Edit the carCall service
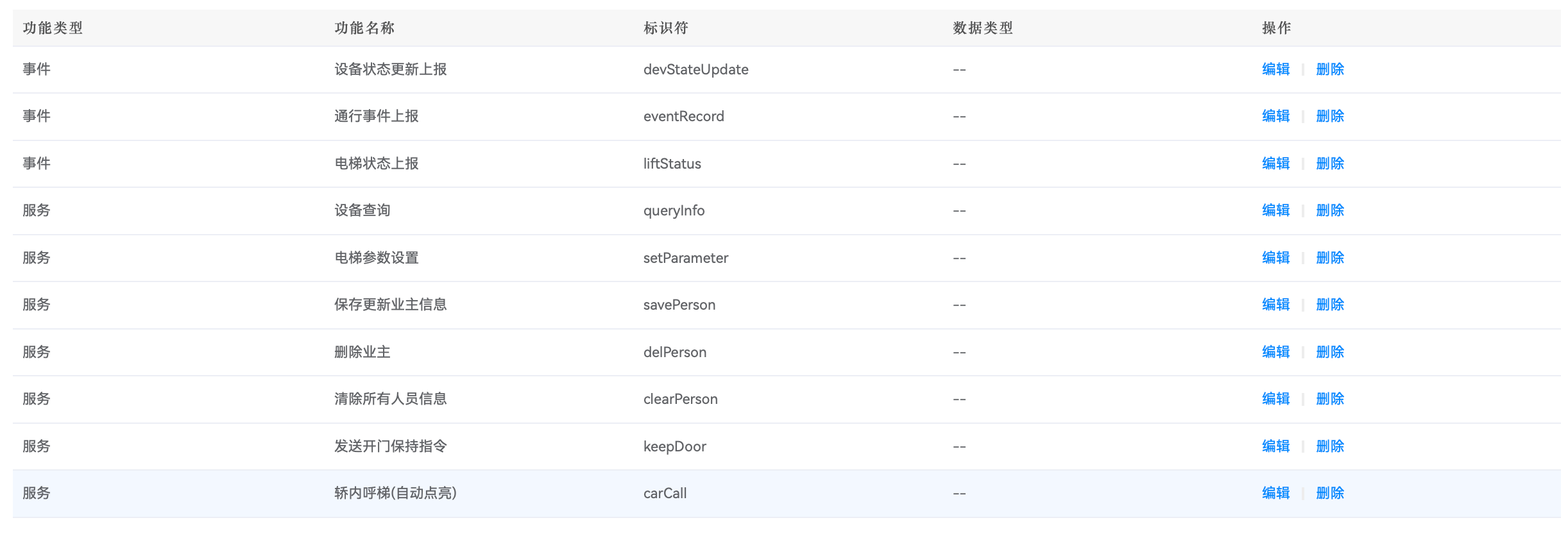Viewport: 1568px width, 536px height. point(1275,493)
